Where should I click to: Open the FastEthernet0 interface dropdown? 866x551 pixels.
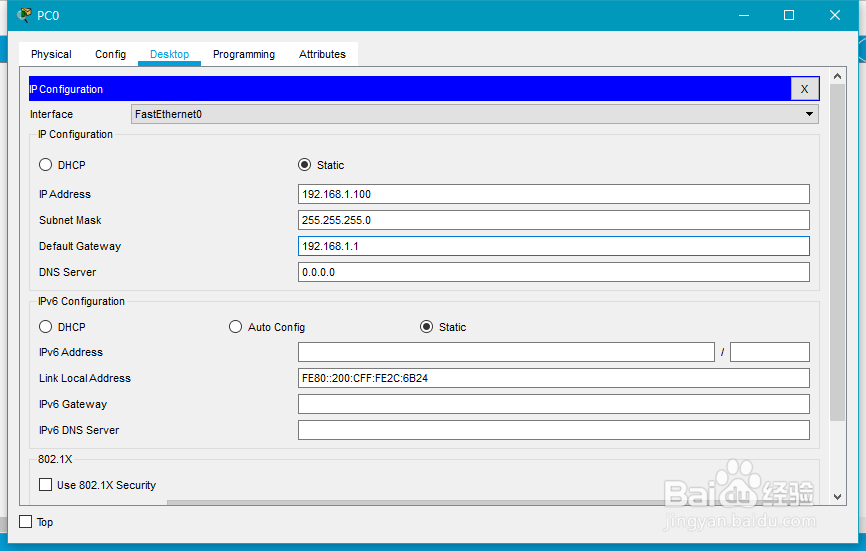[x=475, y=114]
